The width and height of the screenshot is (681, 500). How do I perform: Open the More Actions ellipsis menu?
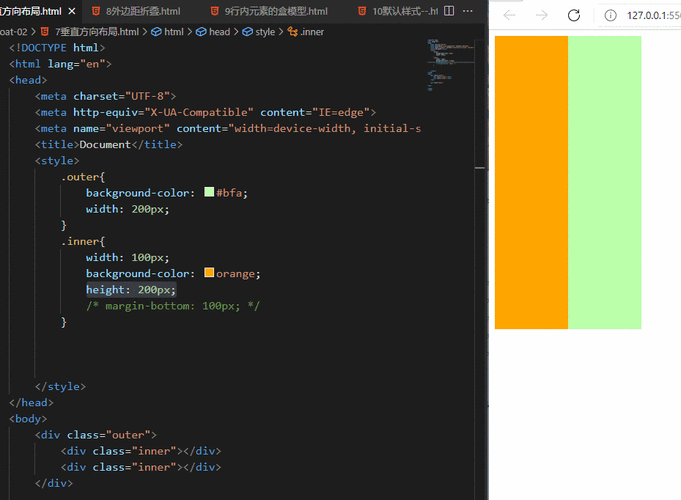468,11
